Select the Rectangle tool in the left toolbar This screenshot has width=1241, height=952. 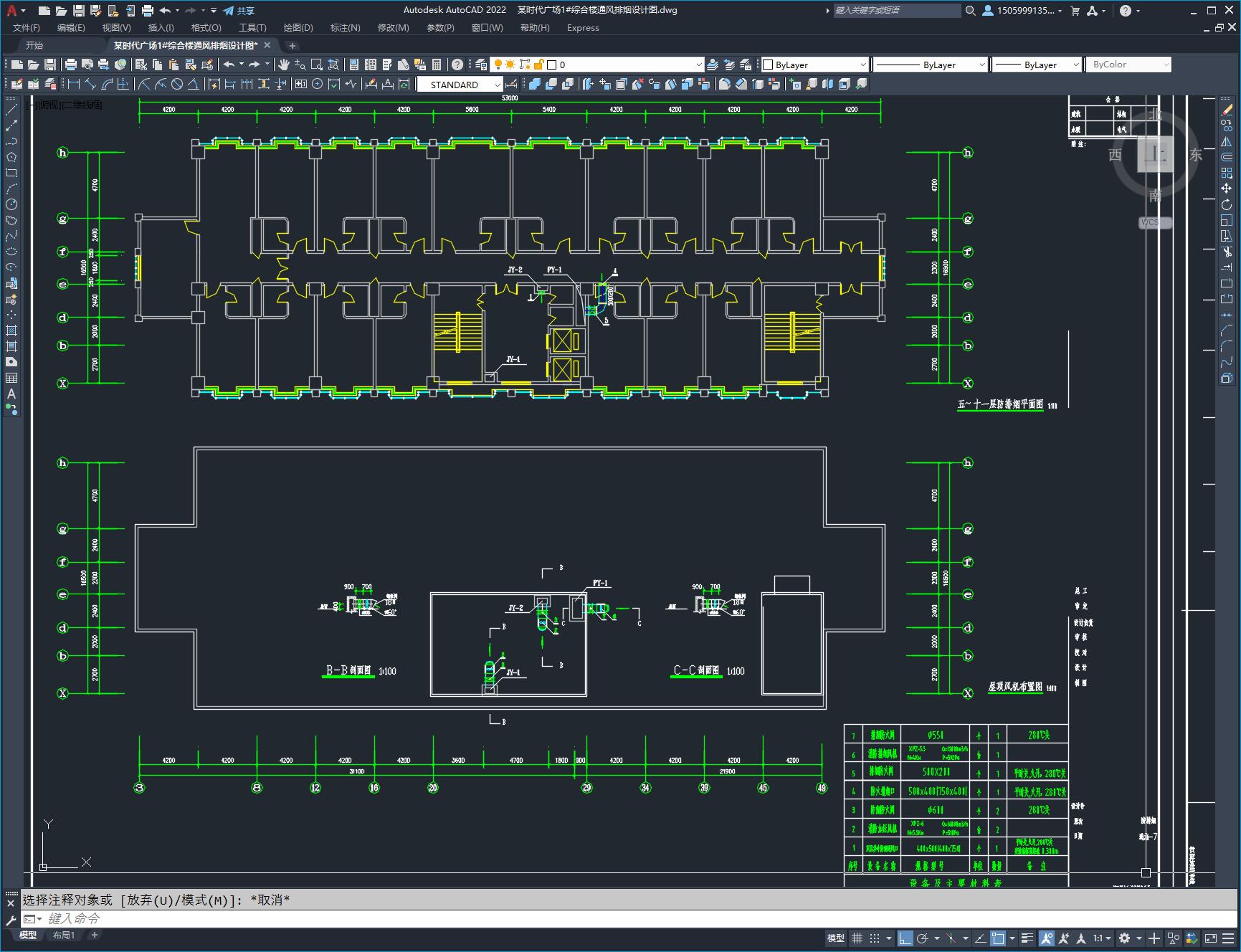[11, 173]
